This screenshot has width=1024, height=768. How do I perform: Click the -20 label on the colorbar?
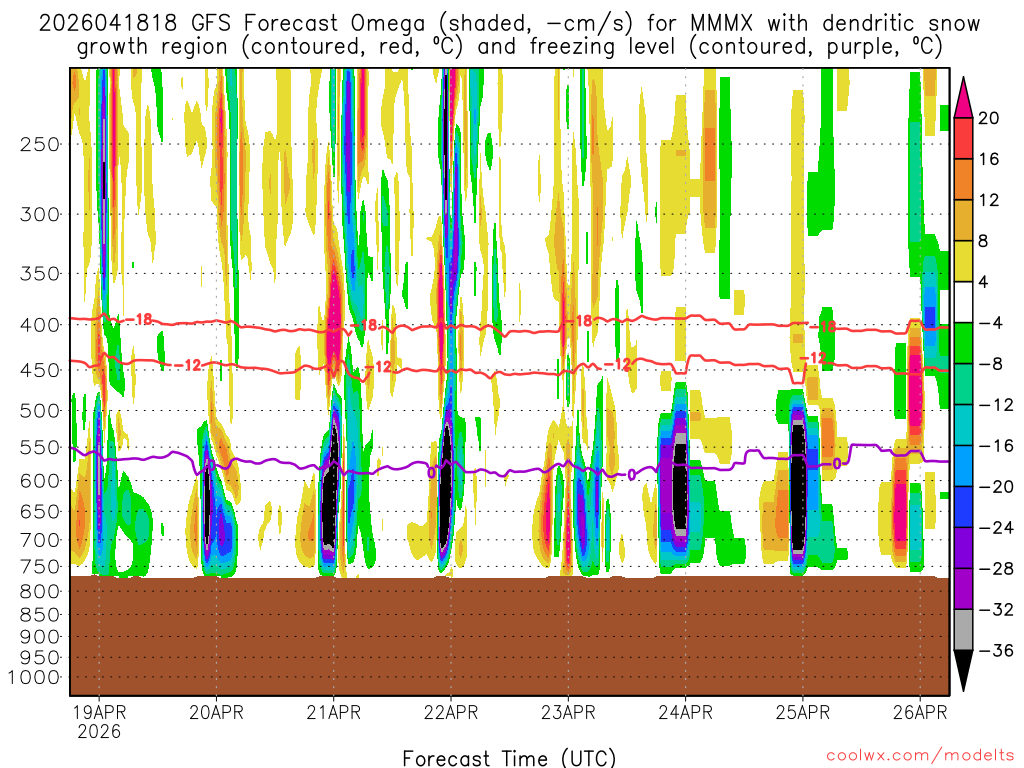(x=988, y=486)
